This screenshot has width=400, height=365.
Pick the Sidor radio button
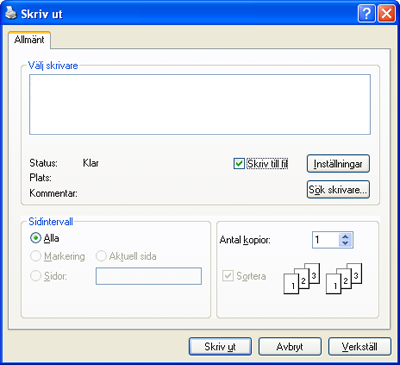click(35, 276)
